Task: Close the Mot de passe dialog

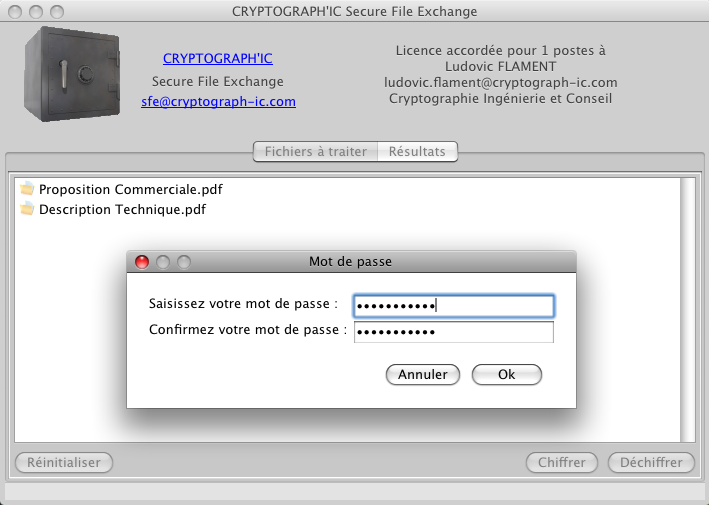Action: (142, 262)
